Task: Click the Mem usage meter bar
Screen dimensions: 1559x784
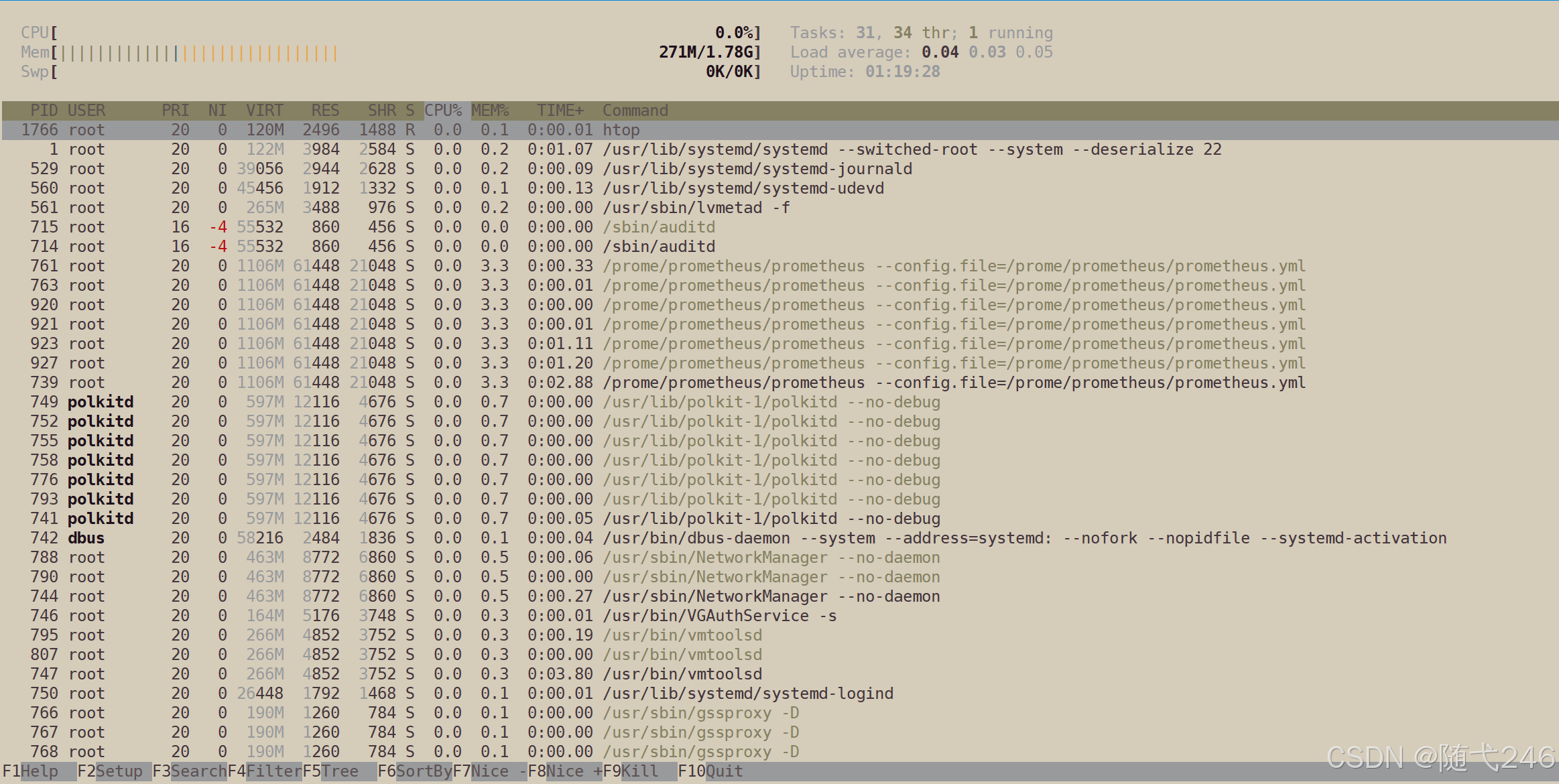Action: (201, 53)
